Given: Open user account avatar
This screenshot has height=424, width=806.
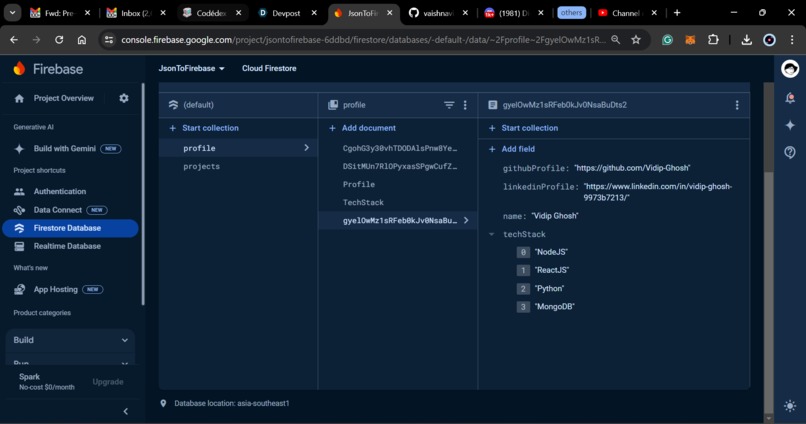Looking at the screenshot, I should tap(790, 69).
